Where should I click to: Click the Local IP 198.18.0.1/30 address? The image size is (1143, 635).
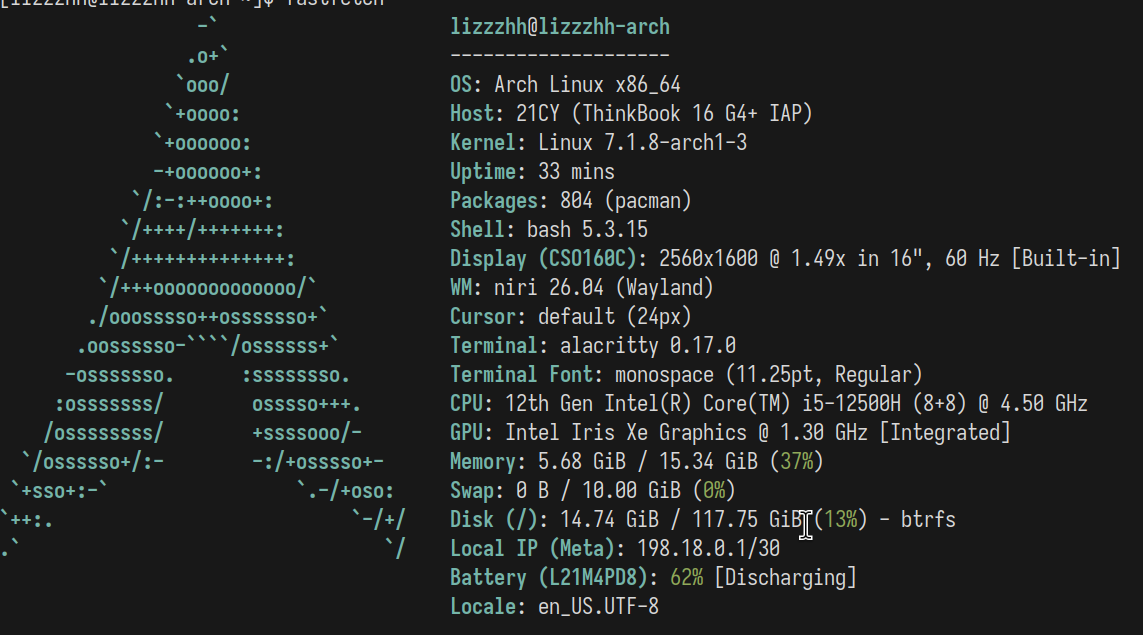tap(709, 548)
